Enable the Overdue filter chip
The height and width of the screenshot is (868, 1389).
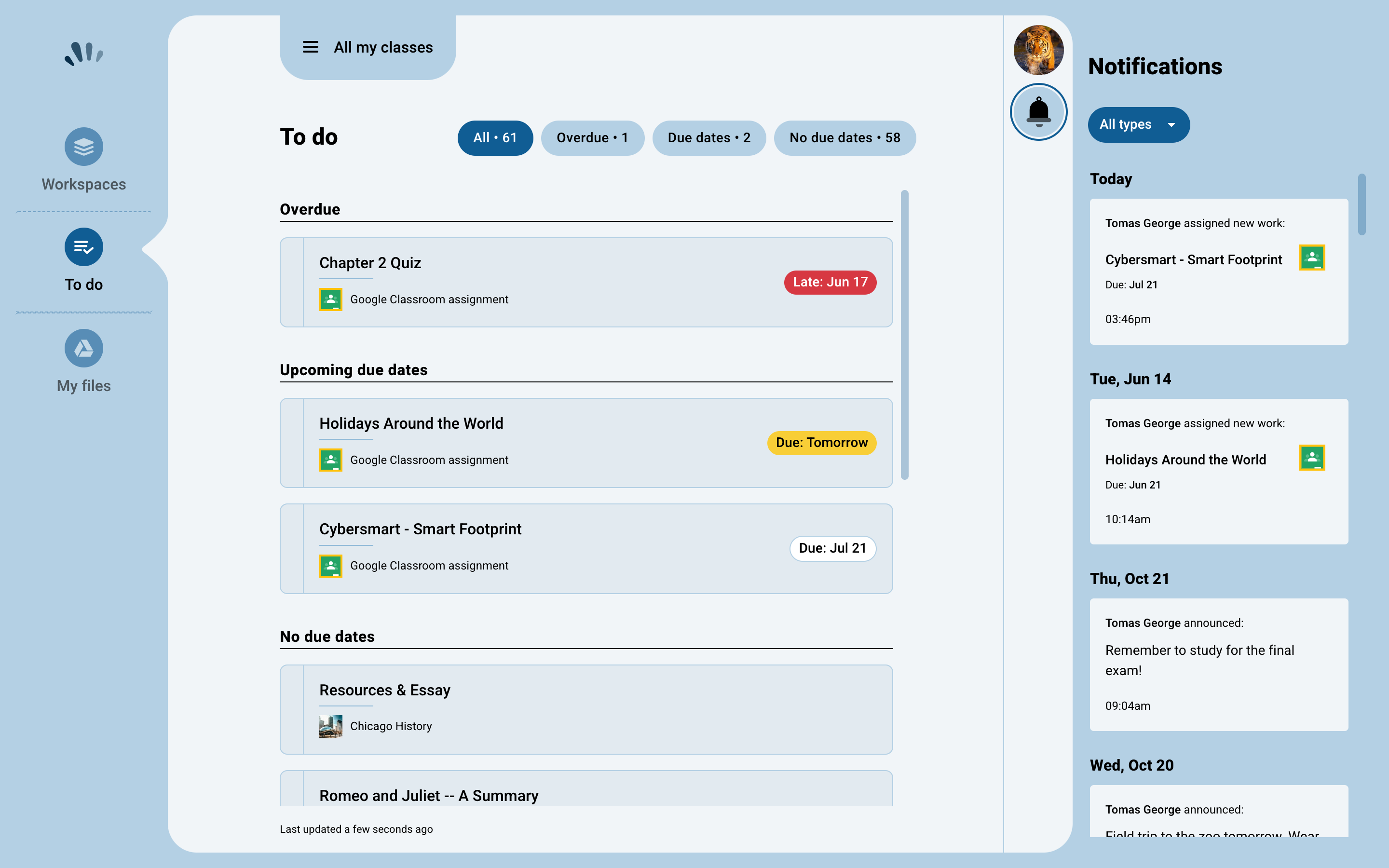(592, 138)
